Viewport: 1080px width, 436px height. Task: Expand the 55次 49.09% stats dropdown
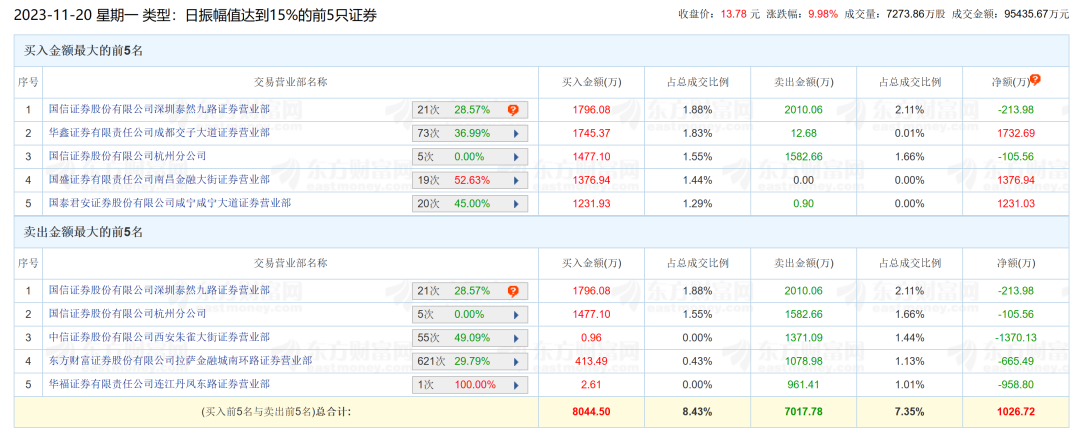pos(515,338)
